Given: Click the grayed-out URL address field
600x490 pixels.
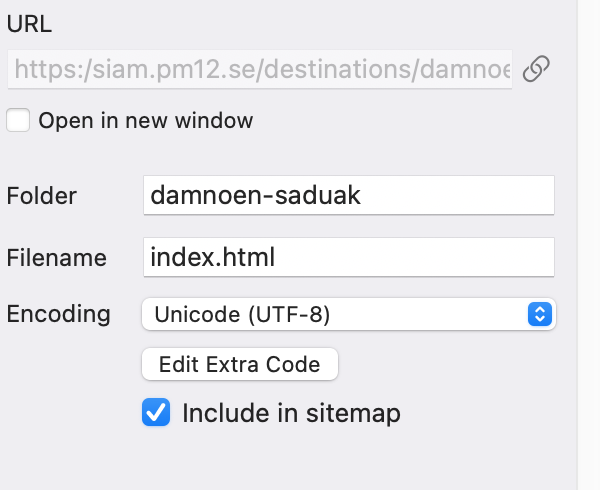Looking at the screenshot, I should [260, 70].
